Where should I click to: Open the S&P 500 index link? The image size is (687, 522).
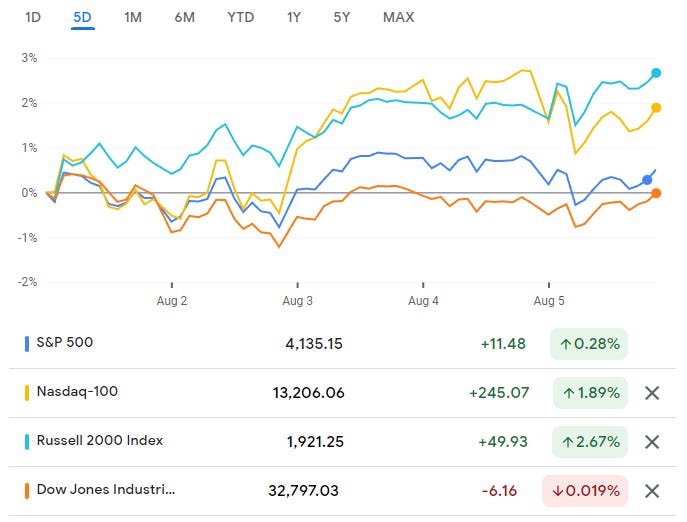click(65, 342)
